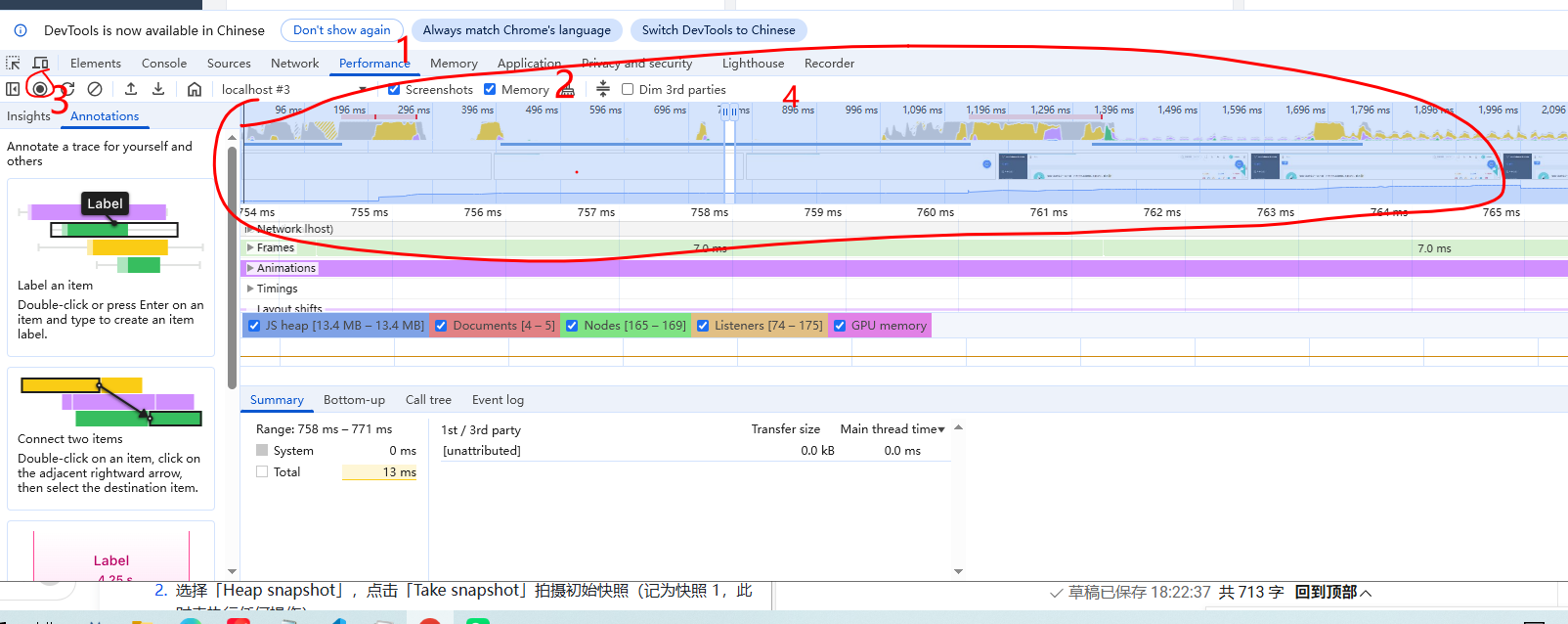Enable the Dim 3rd parties checkbox
This screenshot has width=1568, height=624.
click(628, 89)
